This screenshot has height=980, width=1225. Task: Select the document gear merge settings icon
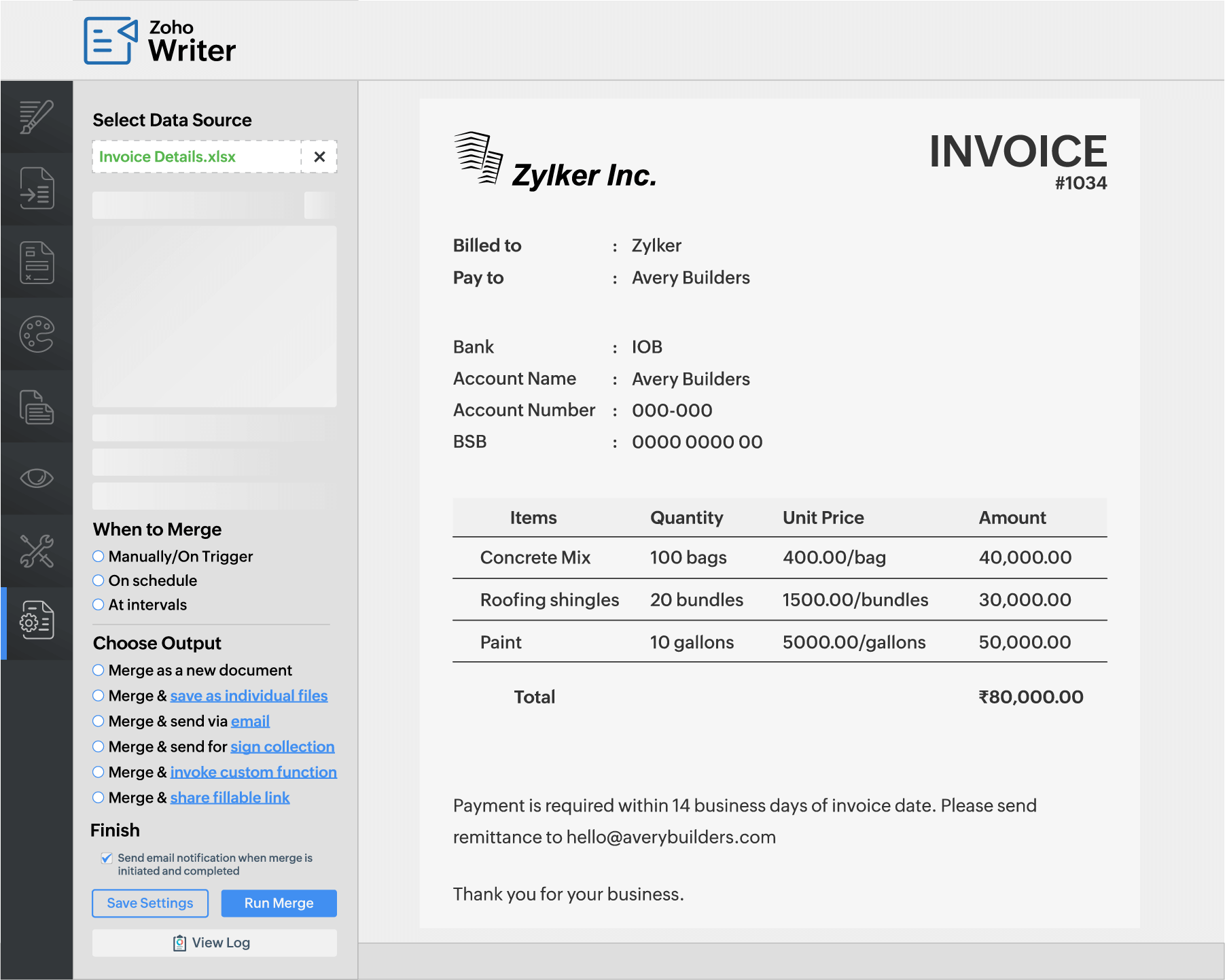(x=37, y=620)
